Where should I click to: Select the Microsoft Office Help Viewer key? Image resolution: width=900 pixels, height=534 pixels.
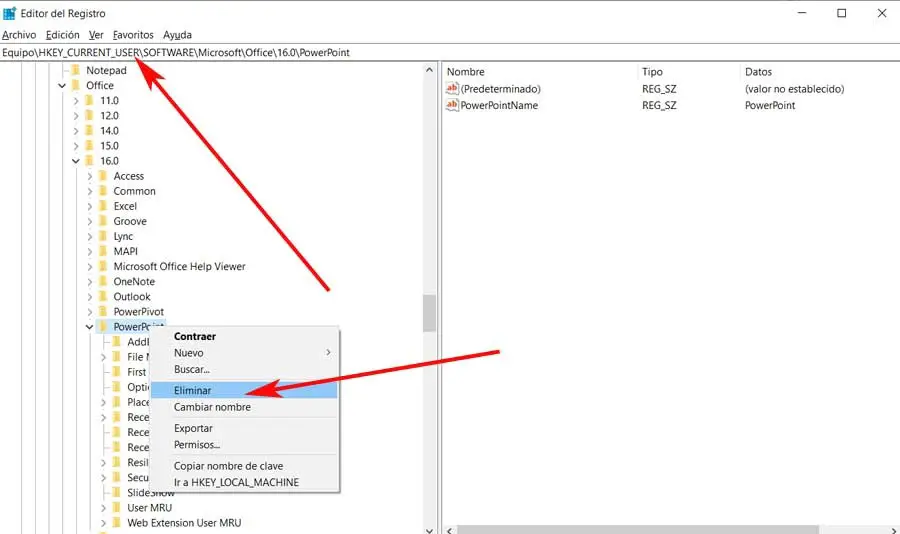[x=179, y=266]
